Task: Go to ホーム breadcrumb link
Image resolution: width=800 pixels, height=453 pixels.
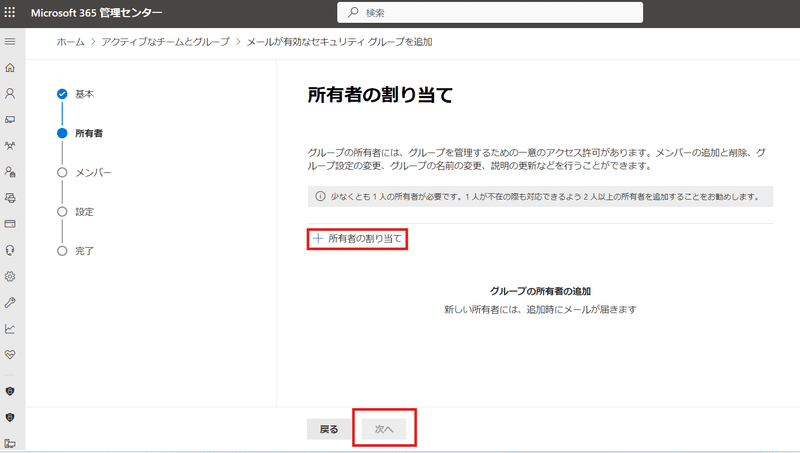Action: coord(70,42)
